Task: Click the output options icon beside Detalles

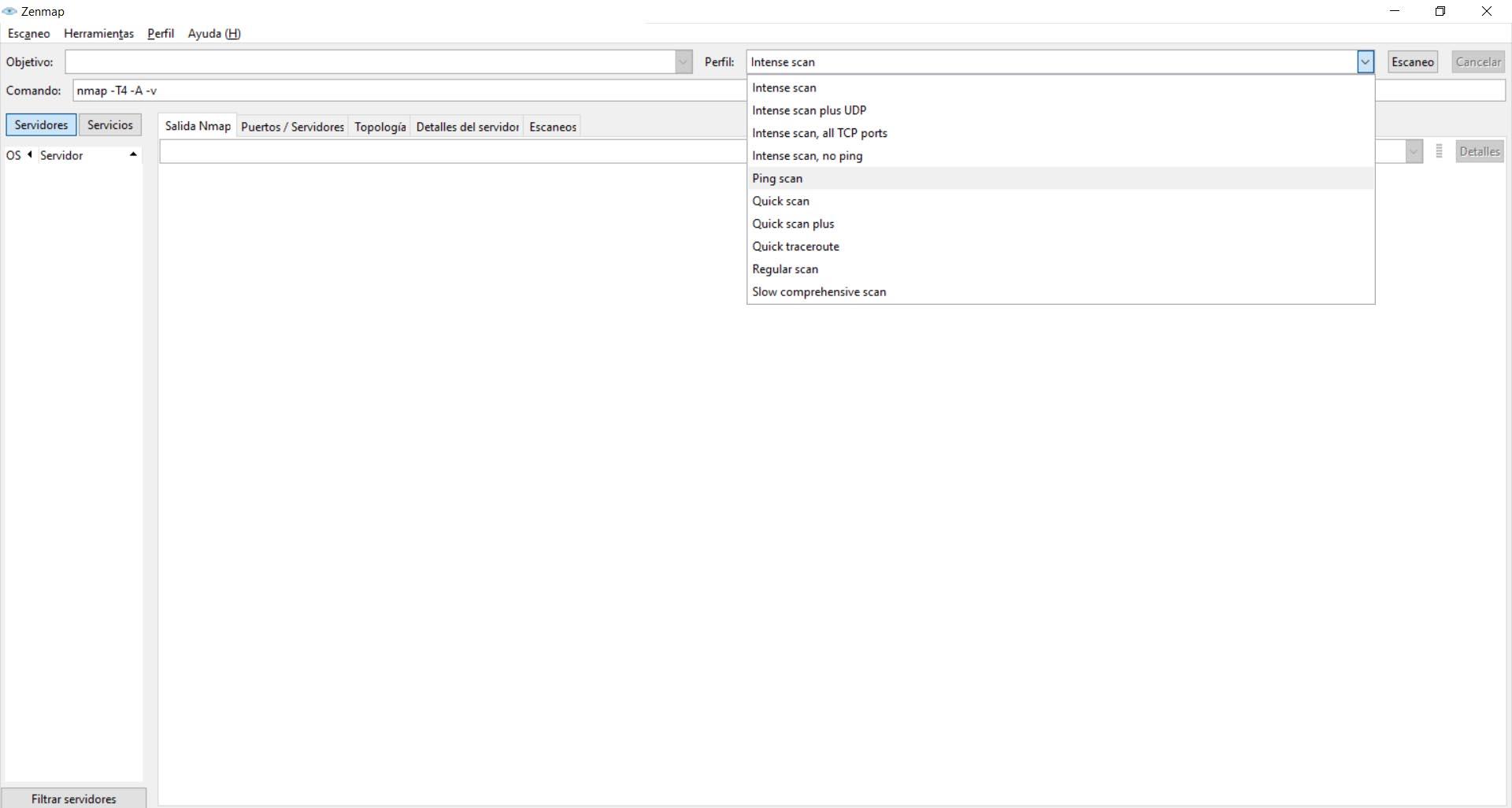Action: (x=1439, y=151)
